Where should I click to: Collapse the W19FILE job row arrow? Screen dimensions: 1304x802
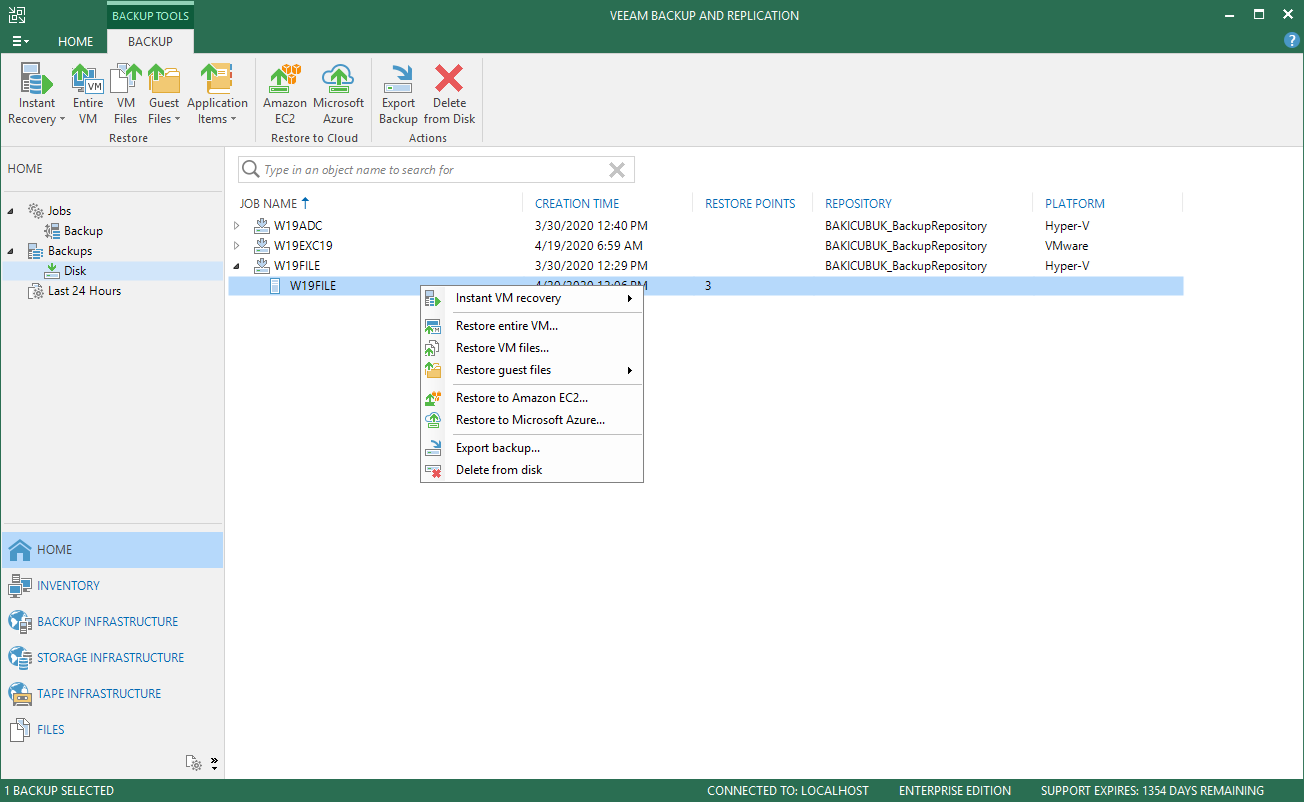(237, 266)
